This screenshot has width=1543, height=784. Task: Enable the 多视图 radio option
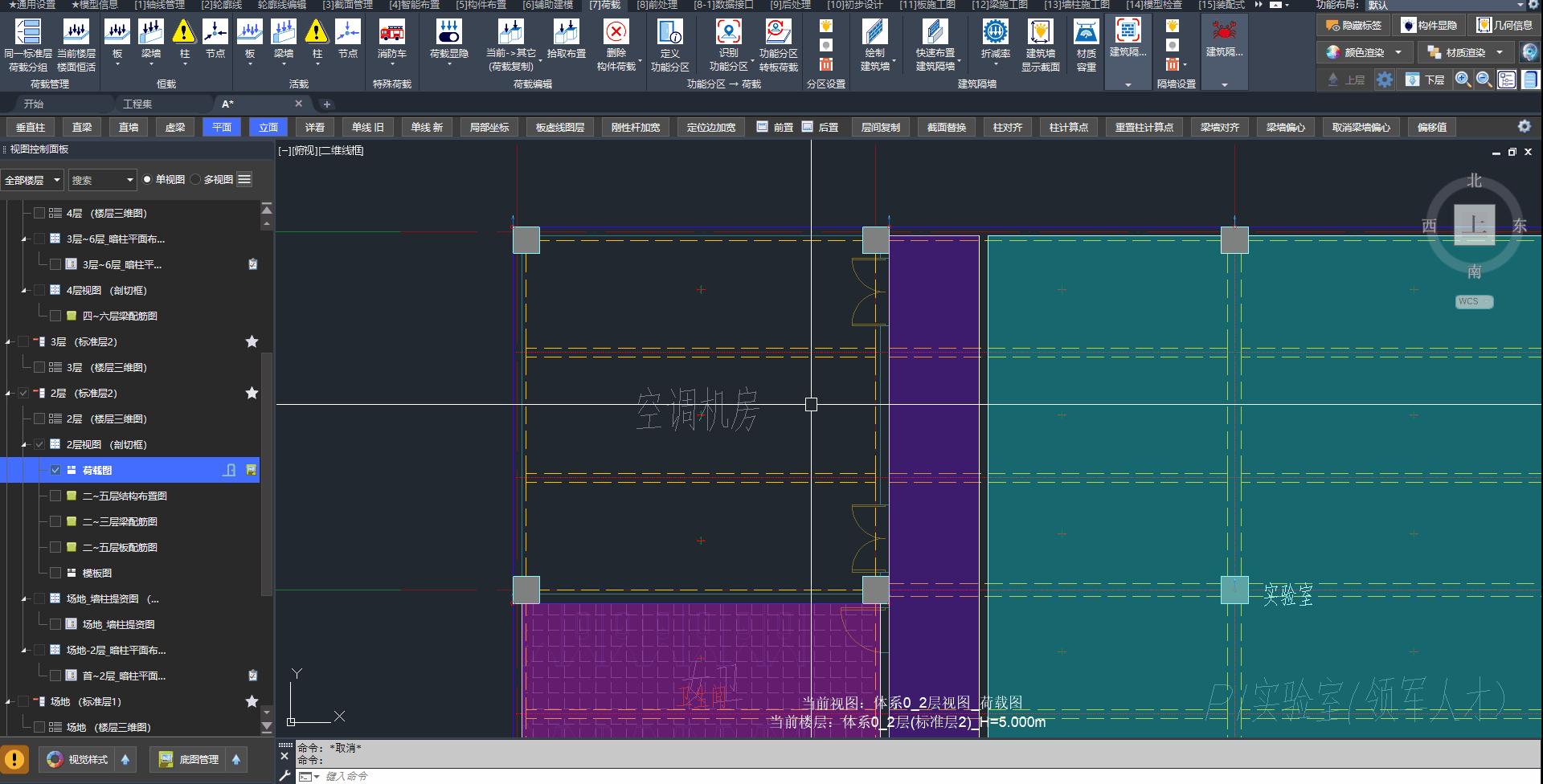pyautogui.click(x=196, y=180)
